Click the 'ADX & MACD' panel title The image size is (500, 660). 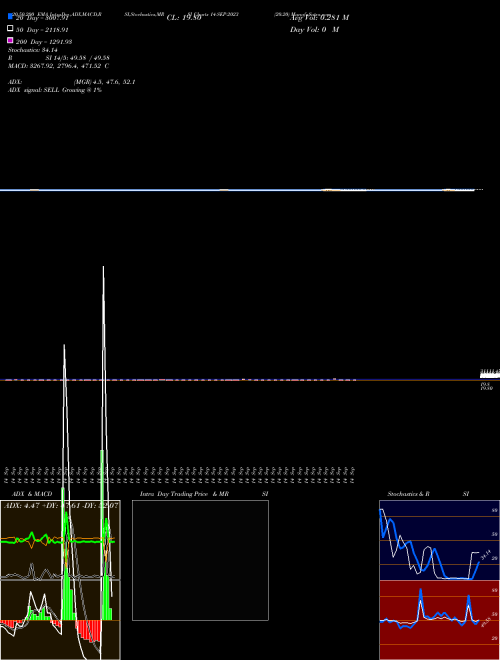pos(32,494)
